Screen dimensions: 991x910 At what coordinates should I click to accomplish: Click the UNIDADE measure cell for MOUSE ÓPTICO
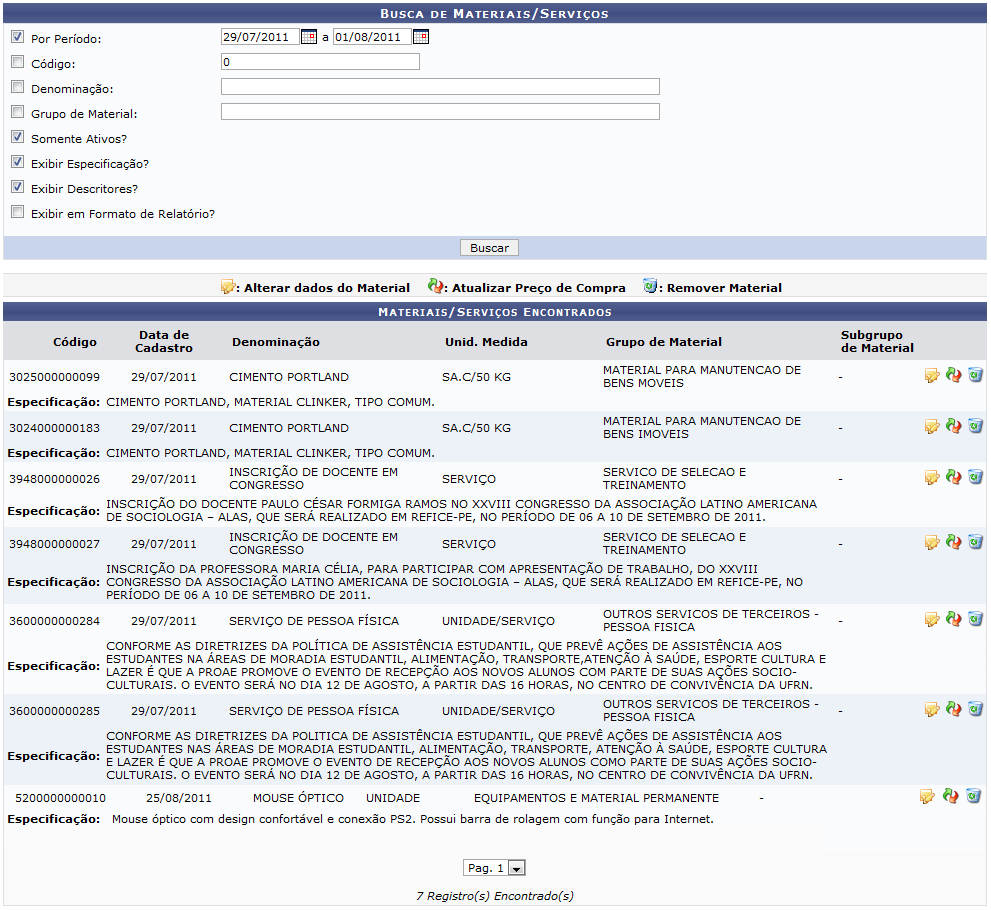[393, 798]
